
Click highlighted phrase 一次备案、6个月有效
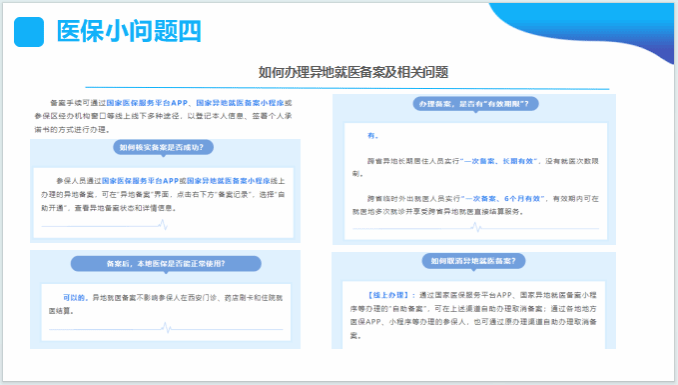pos(503,199)
